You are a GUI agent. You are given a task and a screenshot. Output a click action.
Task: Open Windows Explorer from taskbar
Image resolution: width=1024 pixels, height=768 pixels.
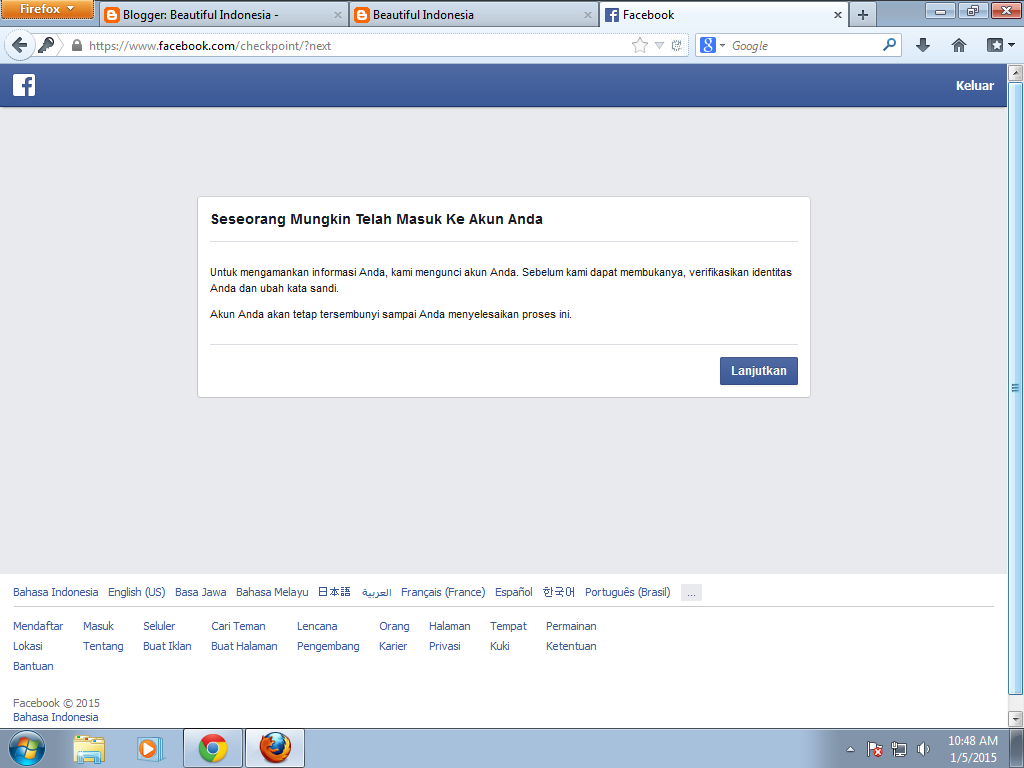[89, 748]
